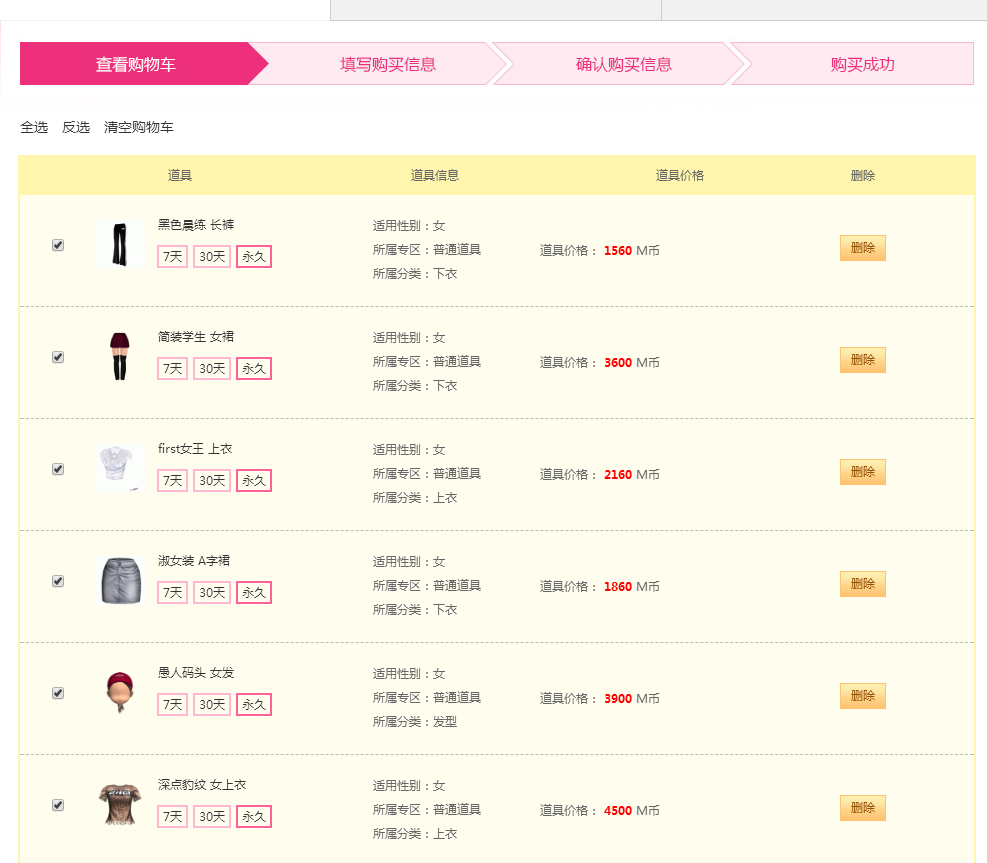Choose 7天 duration for 黑色晨练 长裤
Screen dimensions: 987x863
(172, 256)
